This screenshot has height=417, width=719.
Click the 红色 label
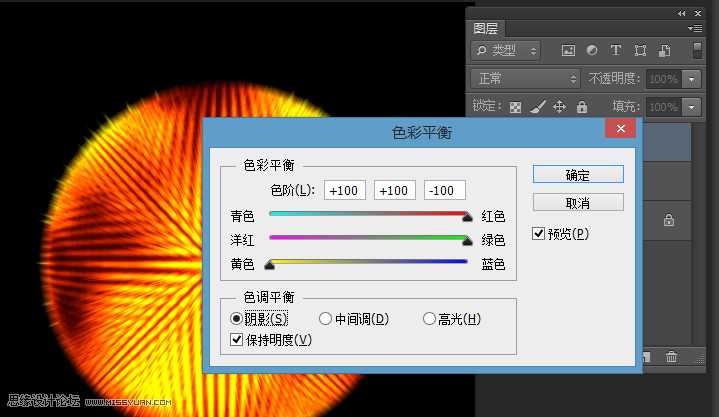[493, 216]
